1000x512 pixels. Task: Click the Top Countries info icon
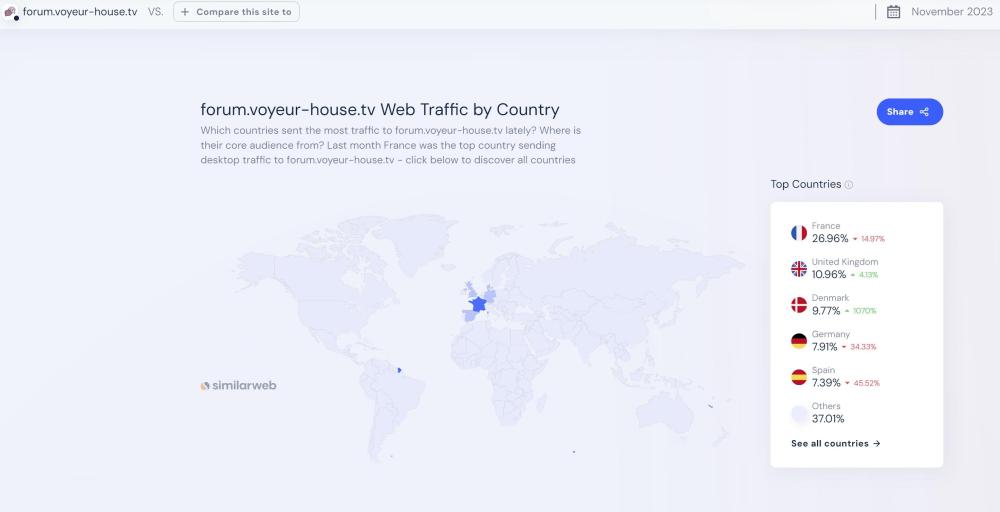tap(849, 185)
